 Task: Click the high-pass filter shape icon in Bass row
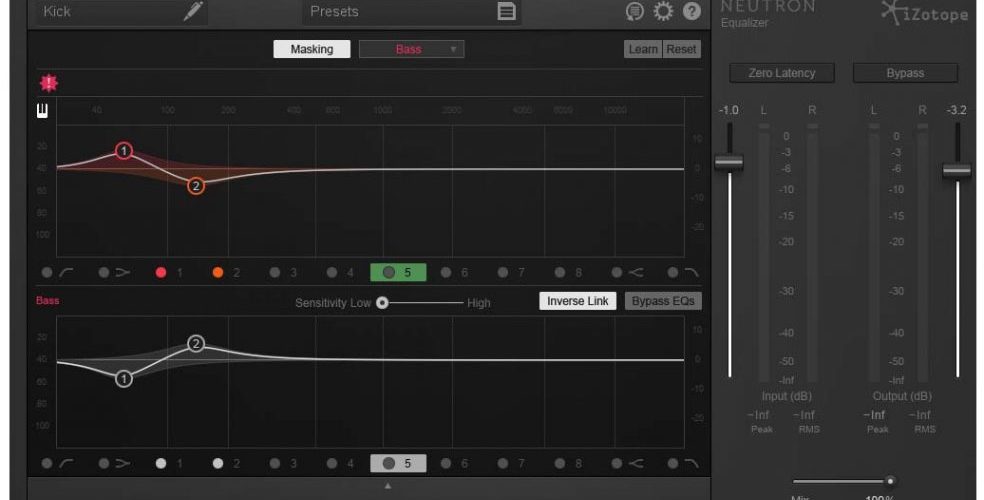67,464
